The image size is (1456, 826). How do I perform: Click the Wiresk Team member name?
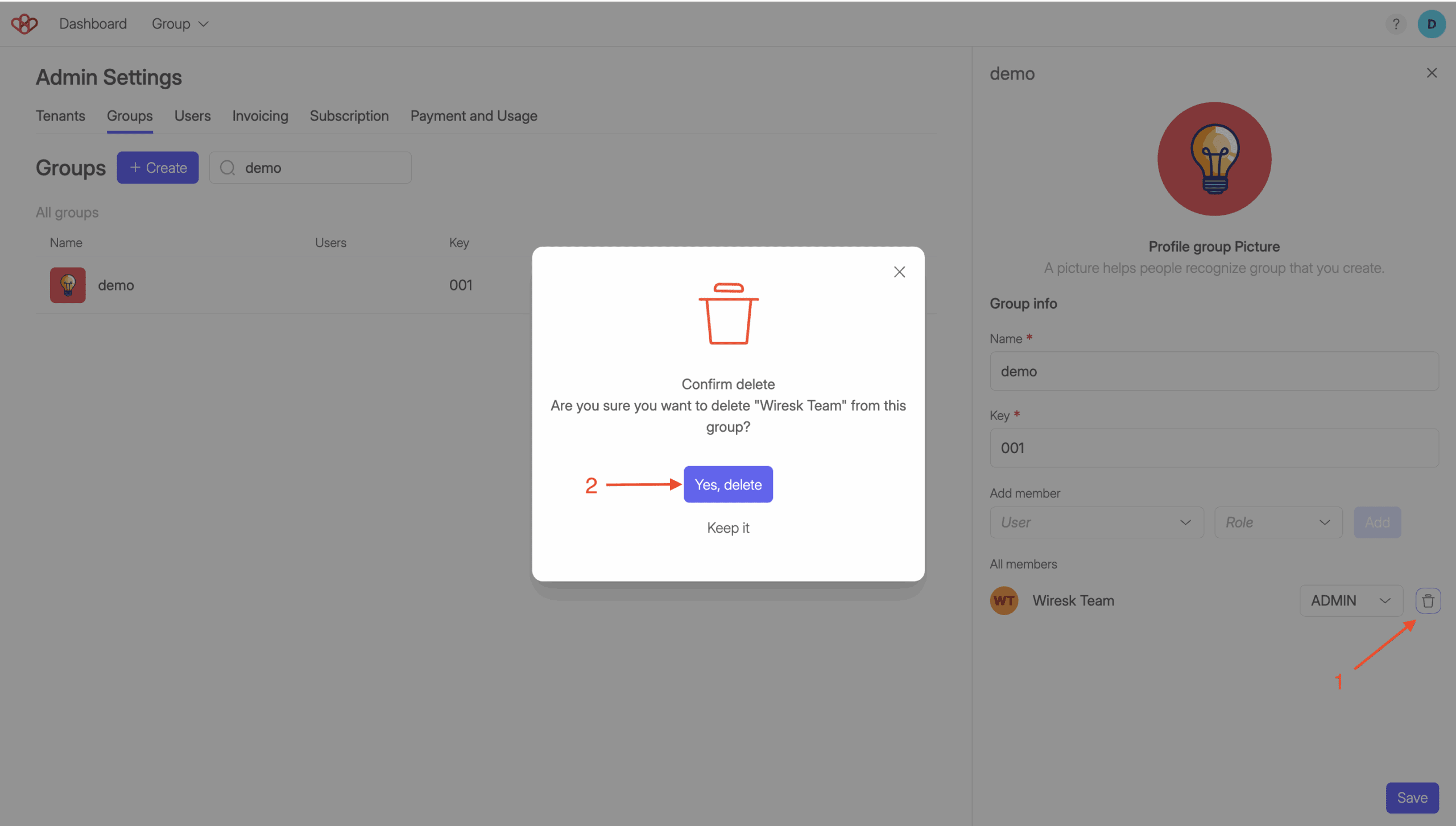coord(1073,600)
